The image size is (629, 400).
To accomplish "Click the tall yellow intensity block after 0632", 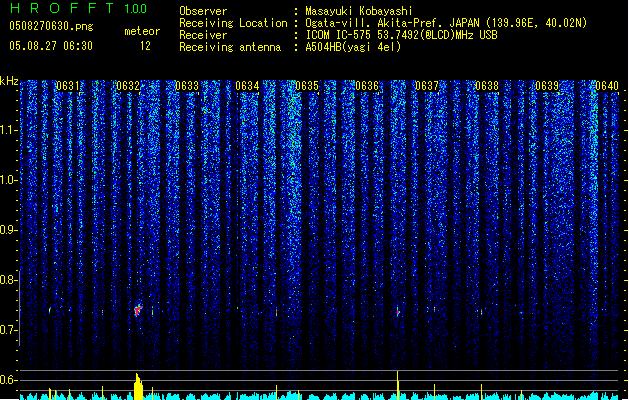I will point(138,386).
